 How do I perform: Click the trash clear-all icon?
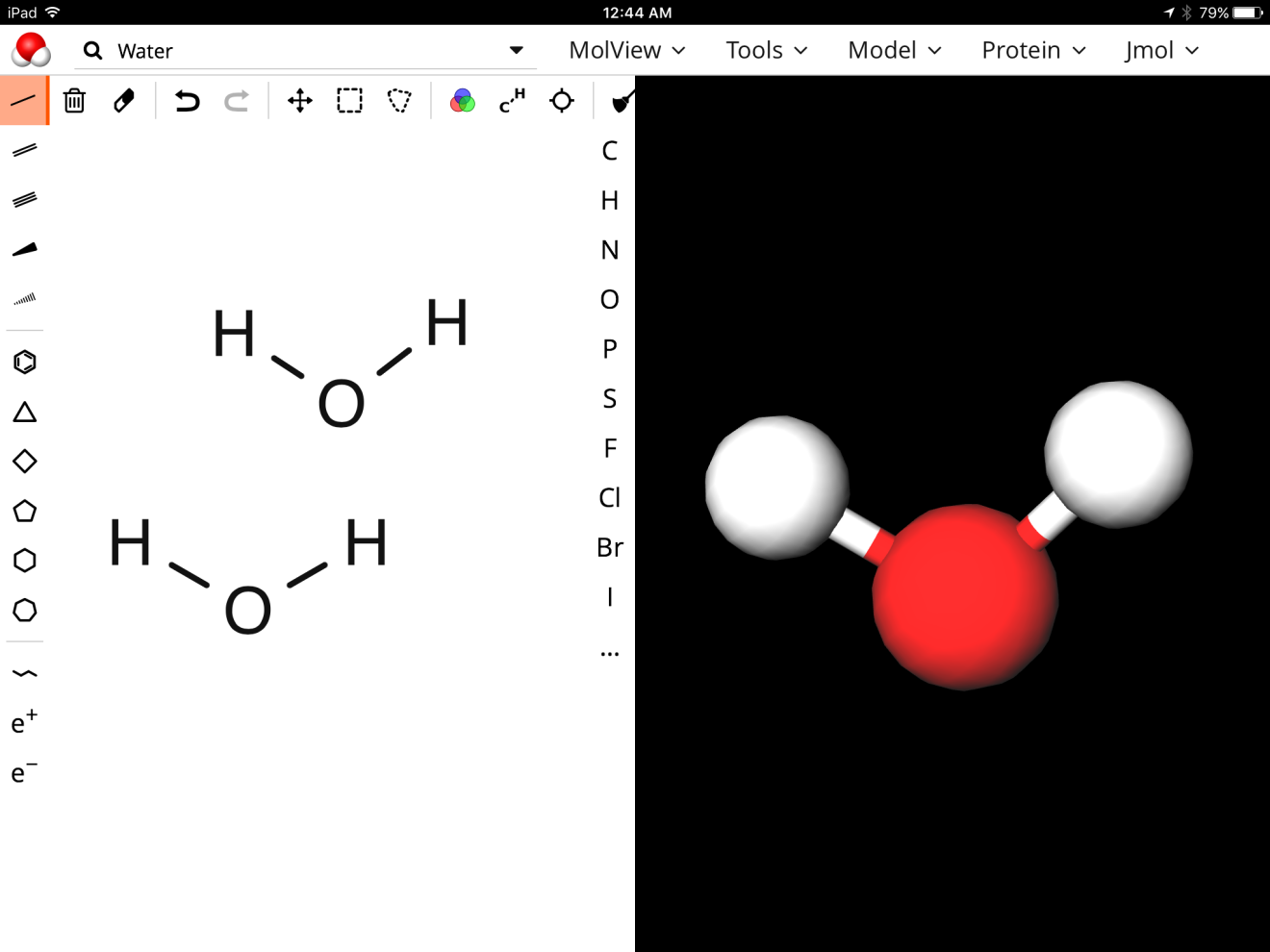tap(74, 100)
